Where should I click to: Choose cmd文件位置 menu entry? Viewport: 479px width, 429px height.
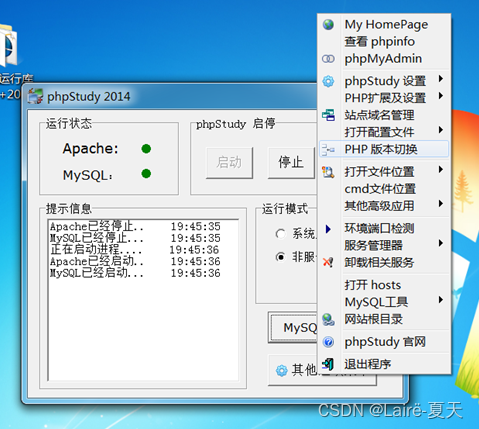[384, 189]
